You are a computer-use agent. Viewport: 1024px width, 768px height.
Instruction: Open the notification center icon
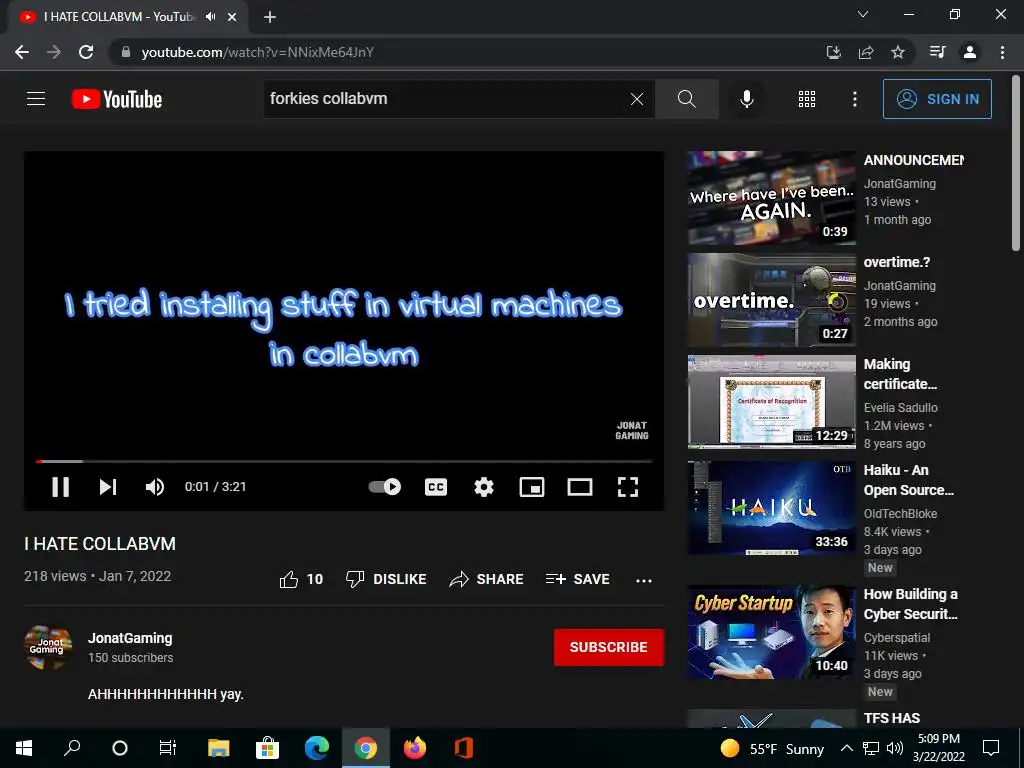[991, 748]
